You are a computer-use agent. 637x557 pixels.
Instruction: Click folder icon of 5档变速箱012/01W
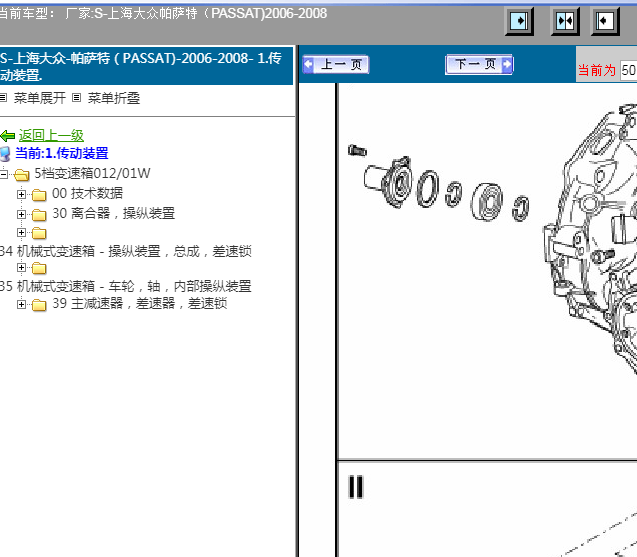22,175
